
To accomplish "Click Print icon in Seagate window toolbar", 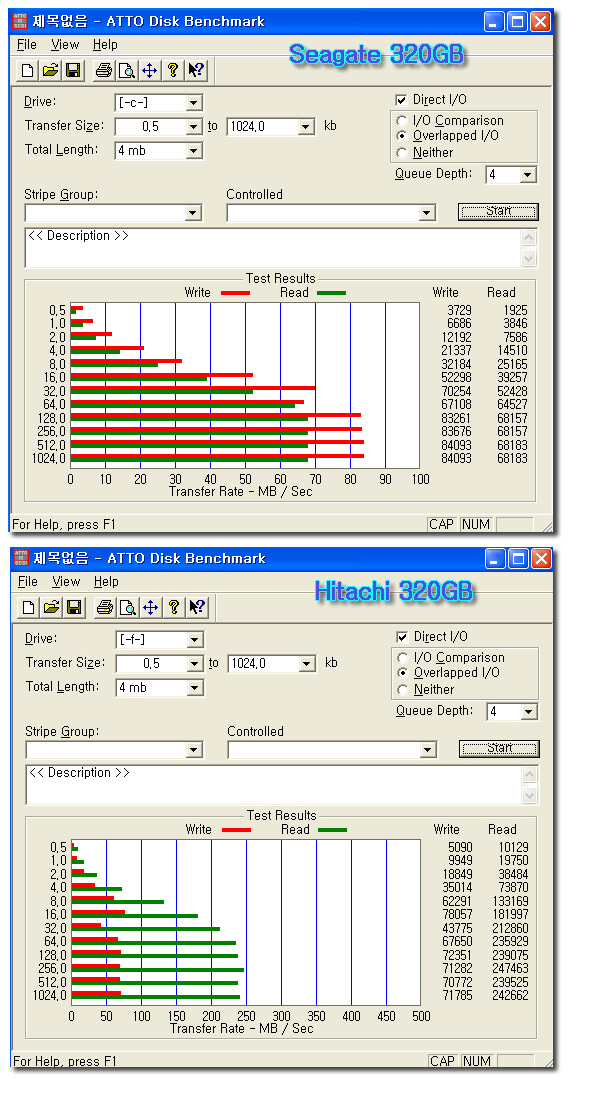I will 104,70.
